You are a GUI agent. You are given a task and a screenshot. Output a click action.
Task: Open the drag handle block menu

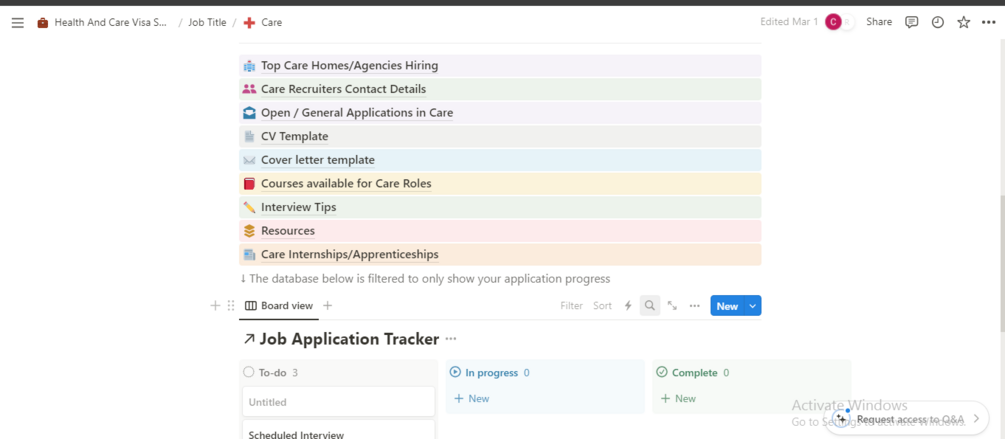click(x=231, y=306)
